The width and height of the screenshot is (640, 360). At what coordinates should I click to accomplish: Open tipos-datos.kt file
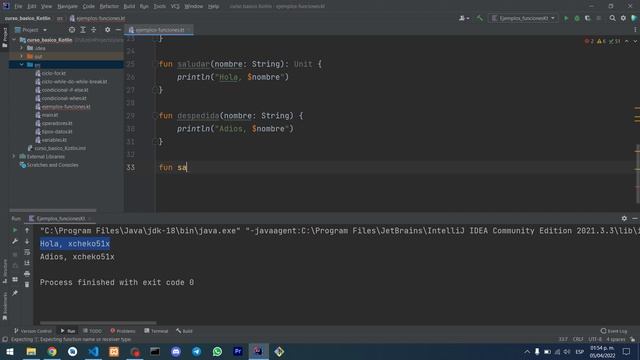click(57, 131)
